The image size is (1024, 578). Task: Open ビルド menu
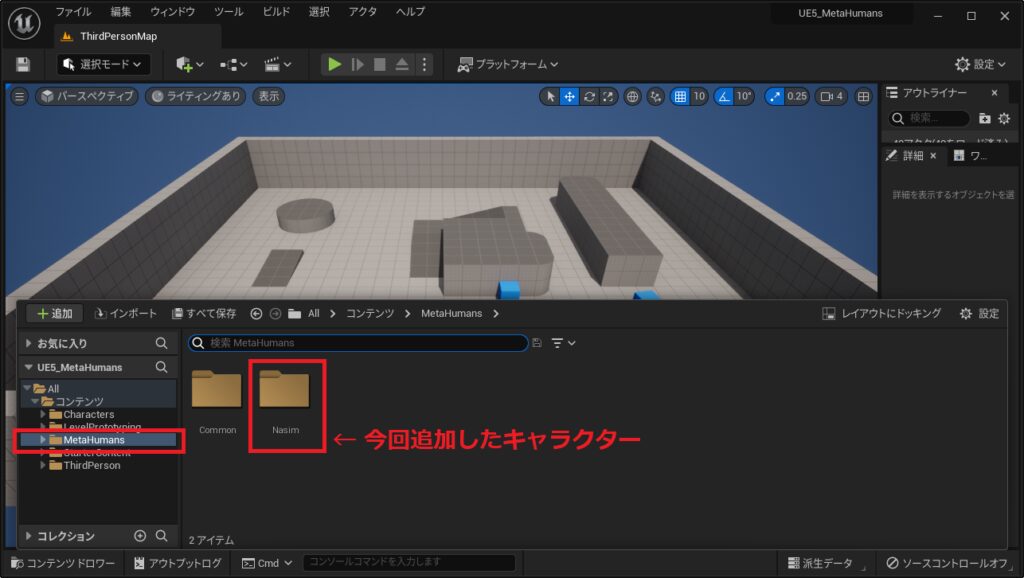[276, 12]
